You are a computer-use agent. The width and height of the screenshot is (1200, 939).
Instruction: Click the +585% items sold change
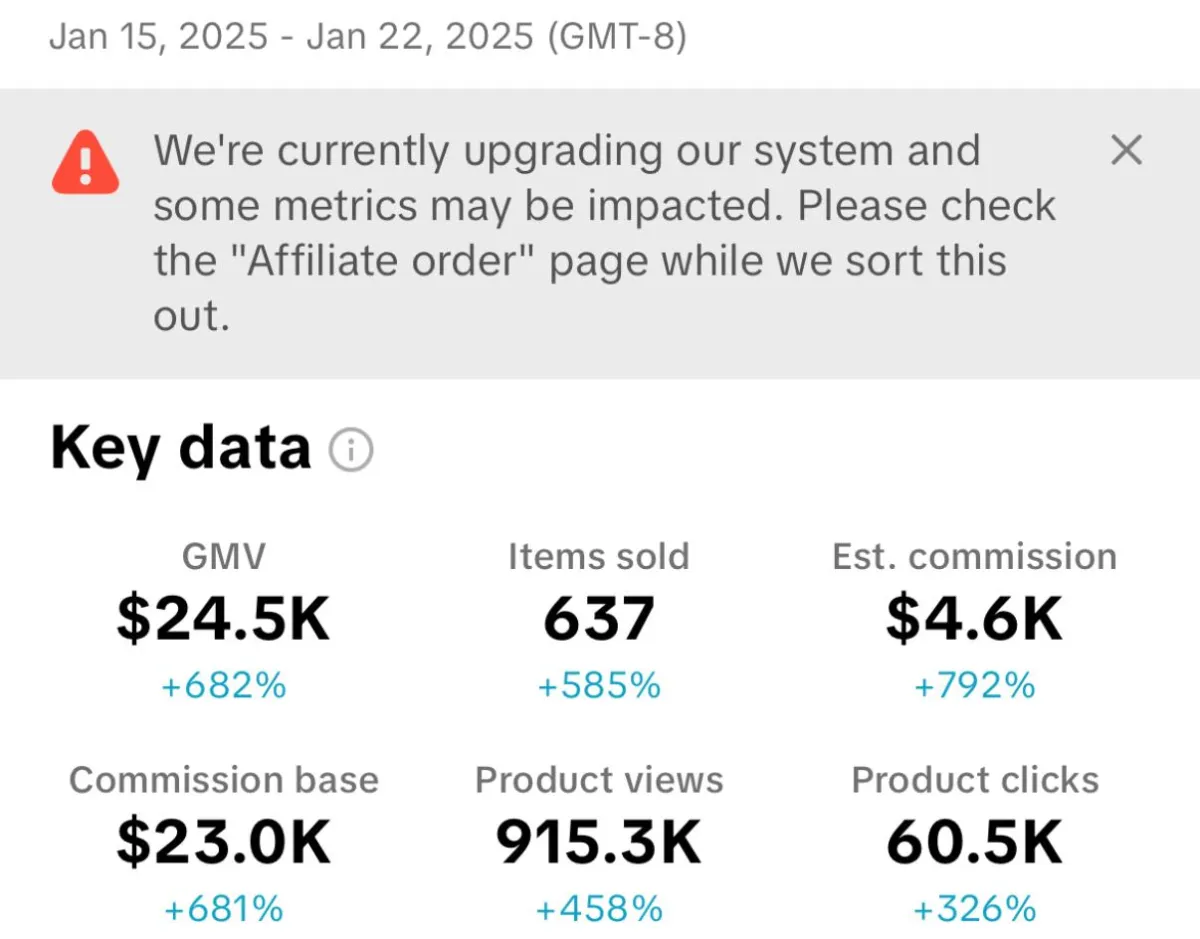click(599, 686)
